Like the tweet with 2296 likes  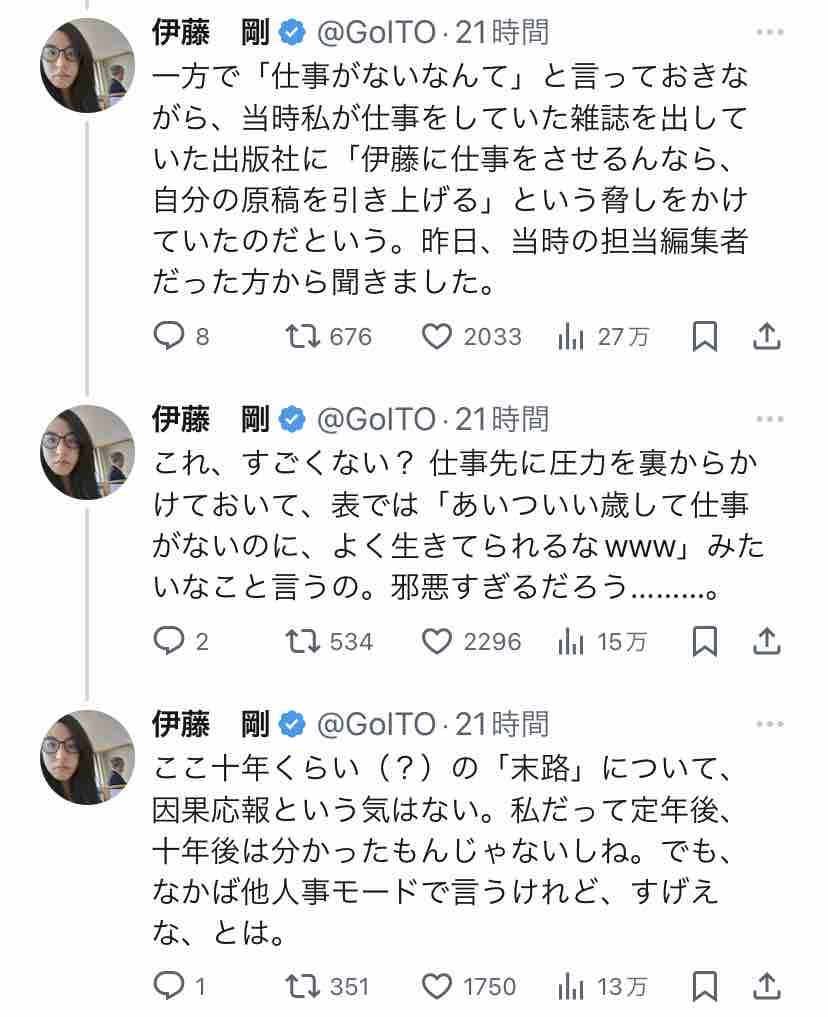point(471,641)
